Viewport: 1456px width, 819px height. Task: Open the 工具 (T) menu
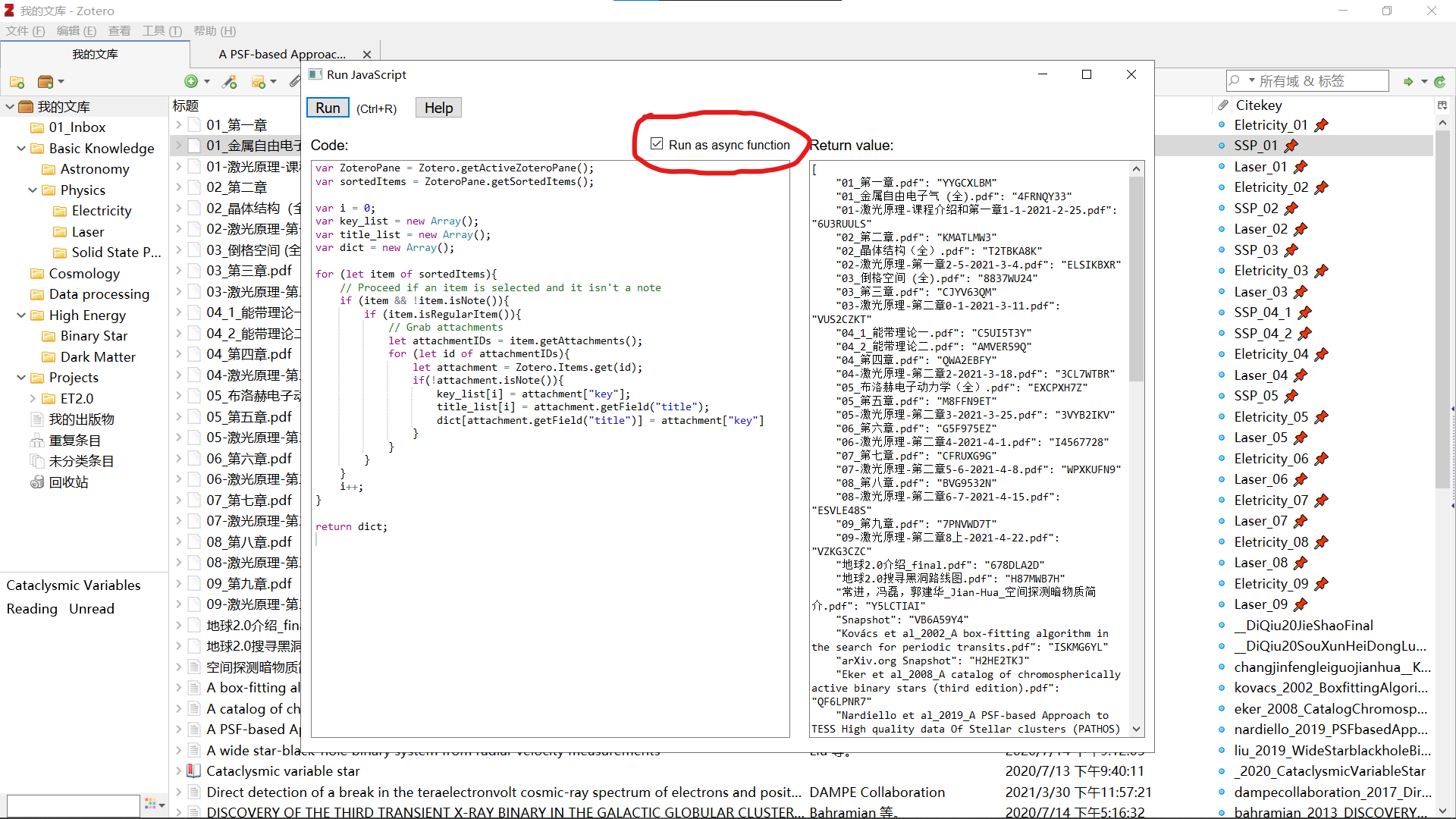162,31
